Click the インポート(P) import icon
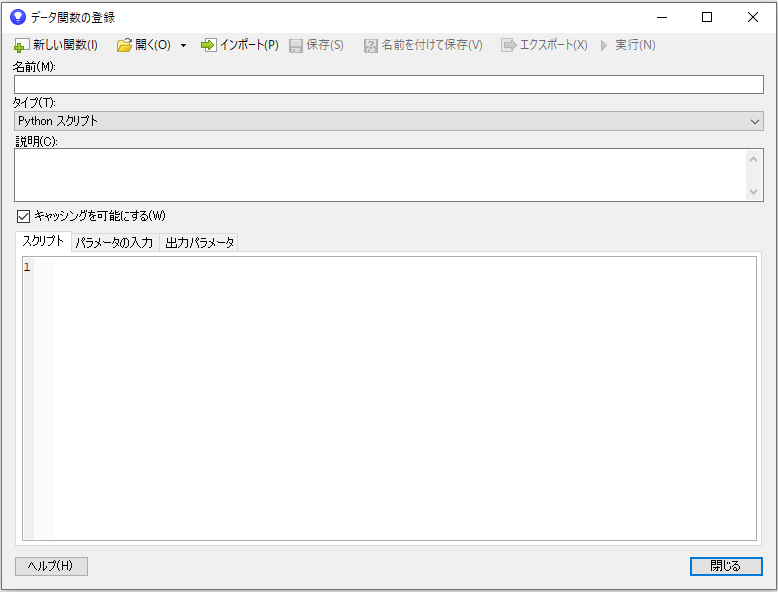 tap(208, 45)
